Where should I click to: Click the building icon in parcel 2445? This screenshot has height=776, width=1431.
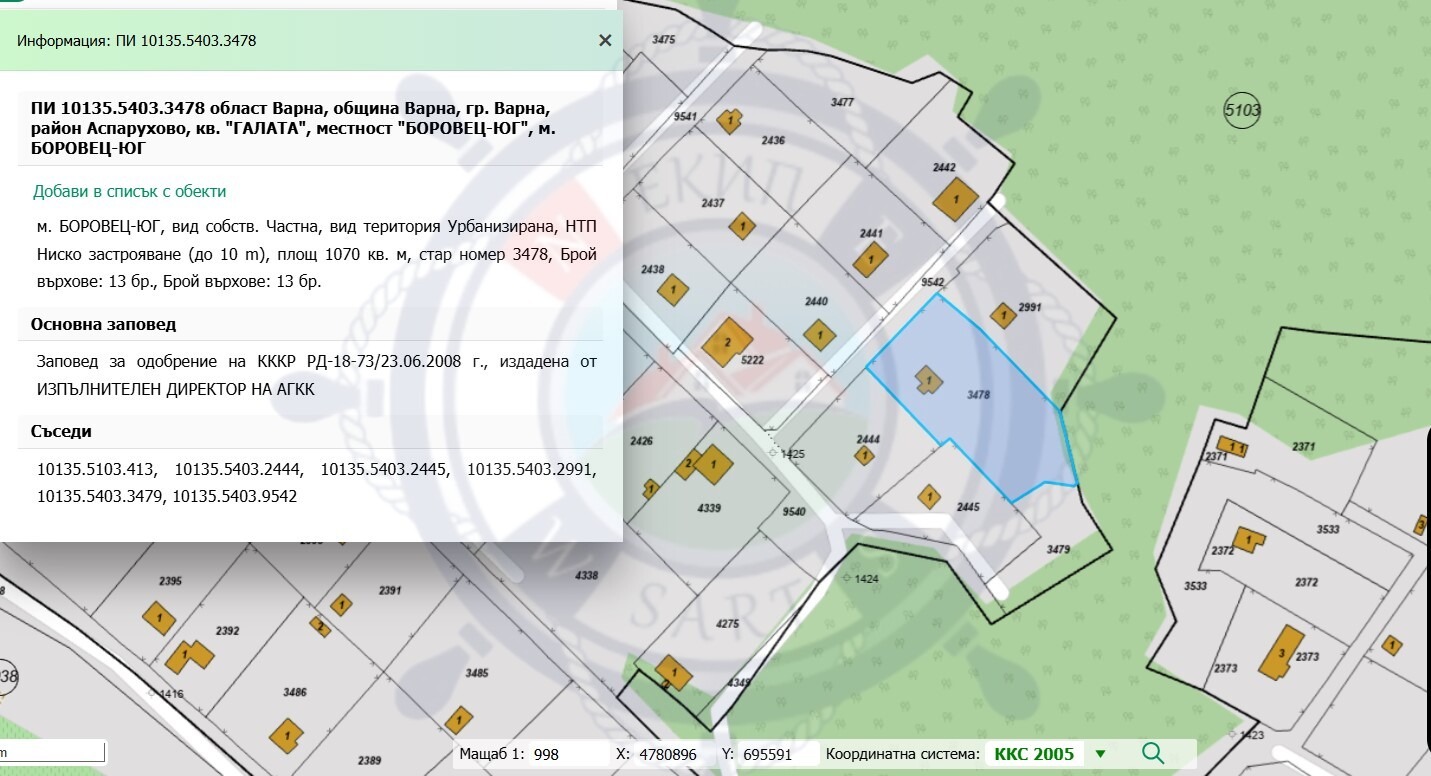pyautogui.click(x=929, y=497)
